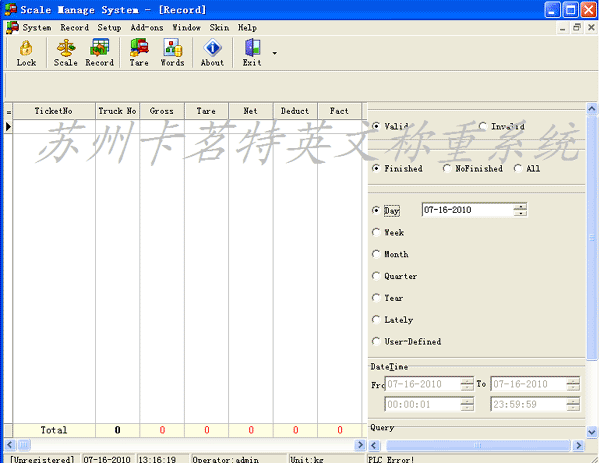Click the To date spinner
Viewport: 600px width, 463px height.
(x=573, y=384)
